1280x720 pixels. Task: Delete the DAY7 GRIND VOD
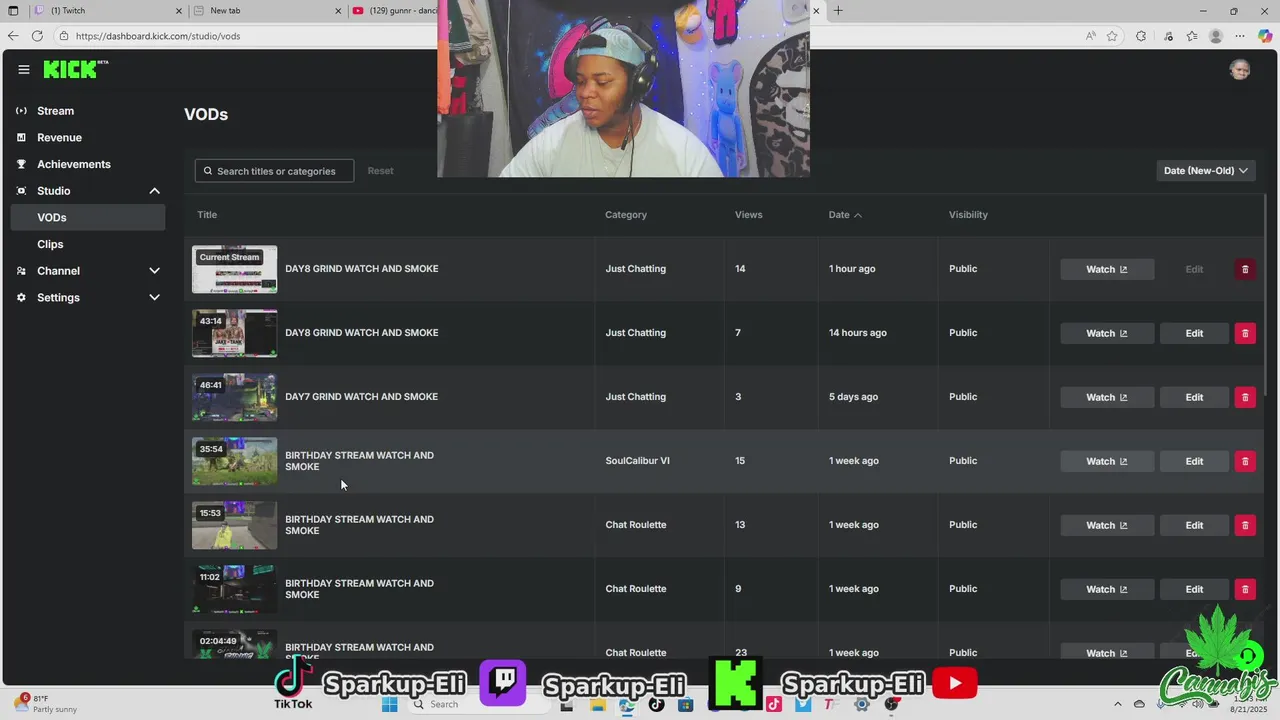[1245, 397]
